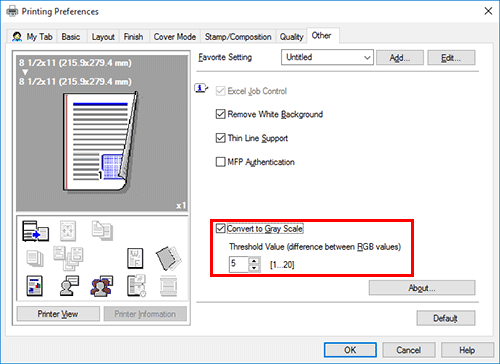Decrease the threshold value with down arrow

[254, 268]
